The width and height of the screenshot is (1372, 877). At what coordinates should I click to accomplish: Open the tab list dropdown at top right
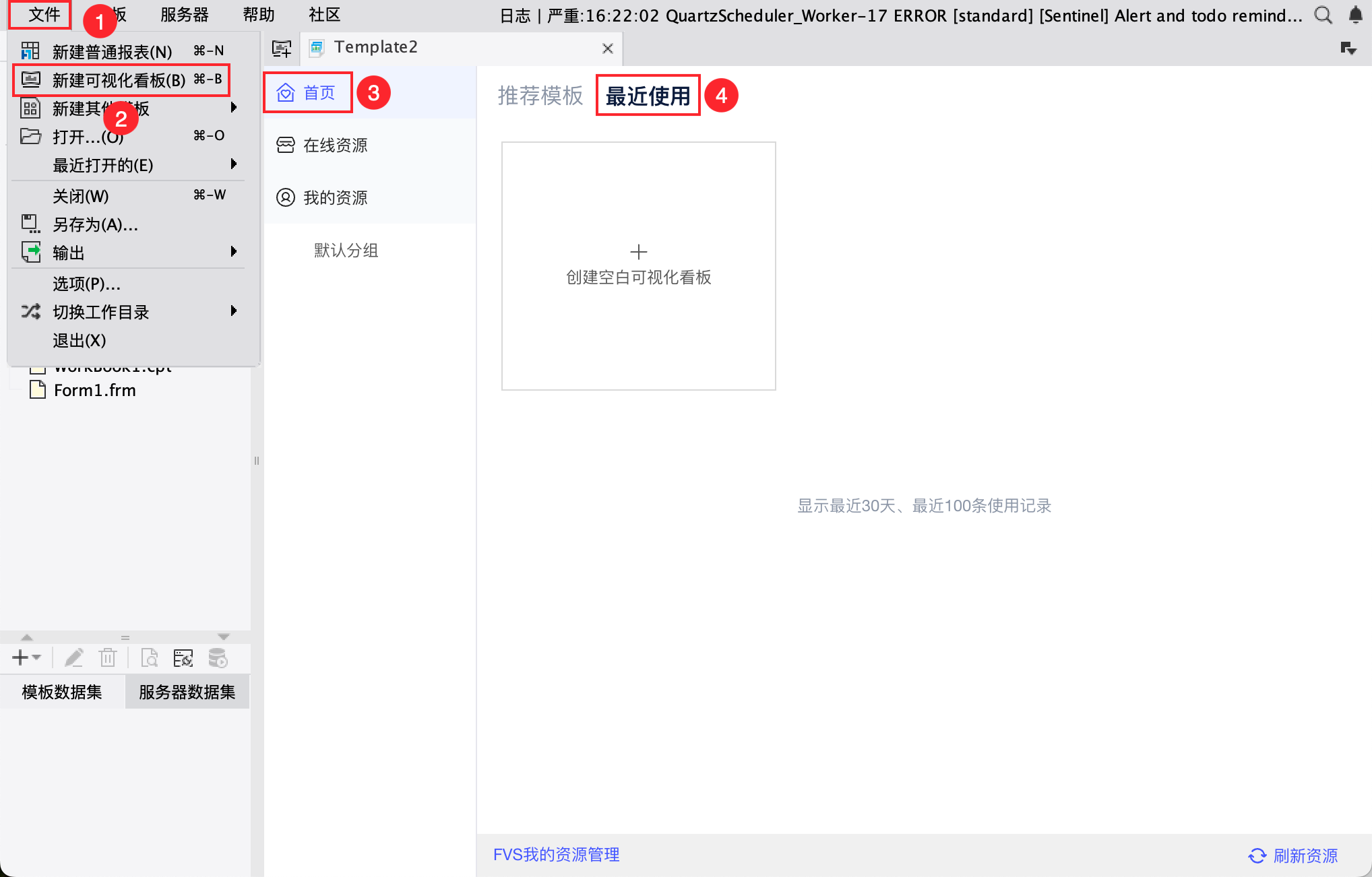[1348, 48]
